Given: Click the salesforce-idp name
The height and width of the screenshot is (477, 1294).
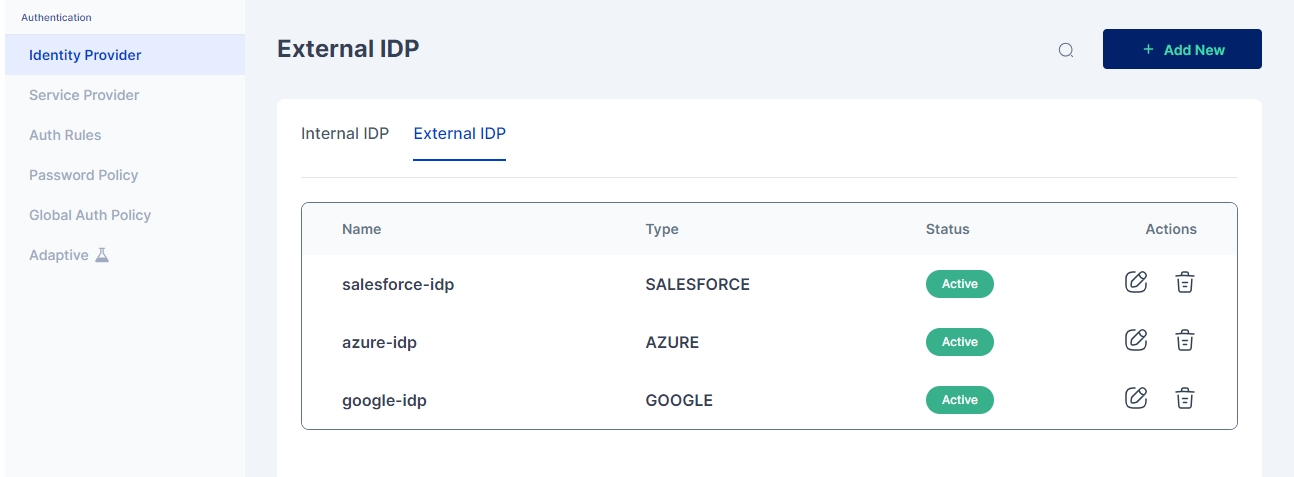Looking at the screenshot, I should click(398, 284).
